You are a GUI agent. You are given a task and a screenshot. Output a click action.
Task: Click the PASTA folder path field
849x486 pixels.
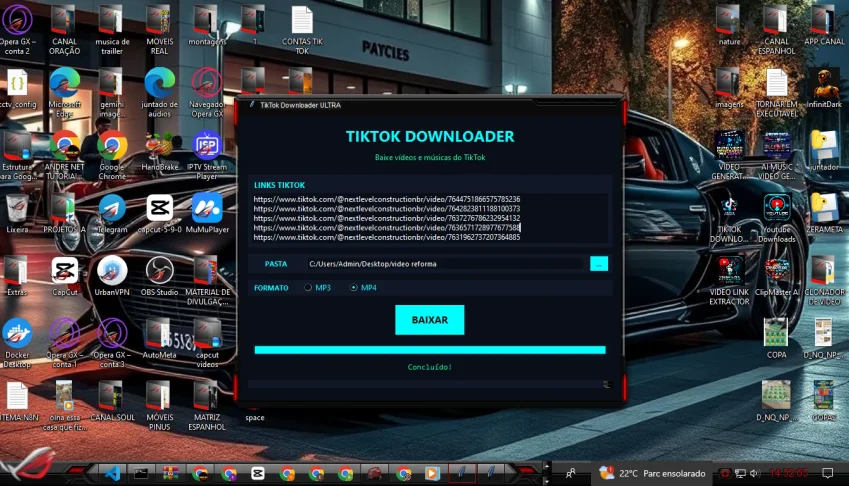[447, 264]
